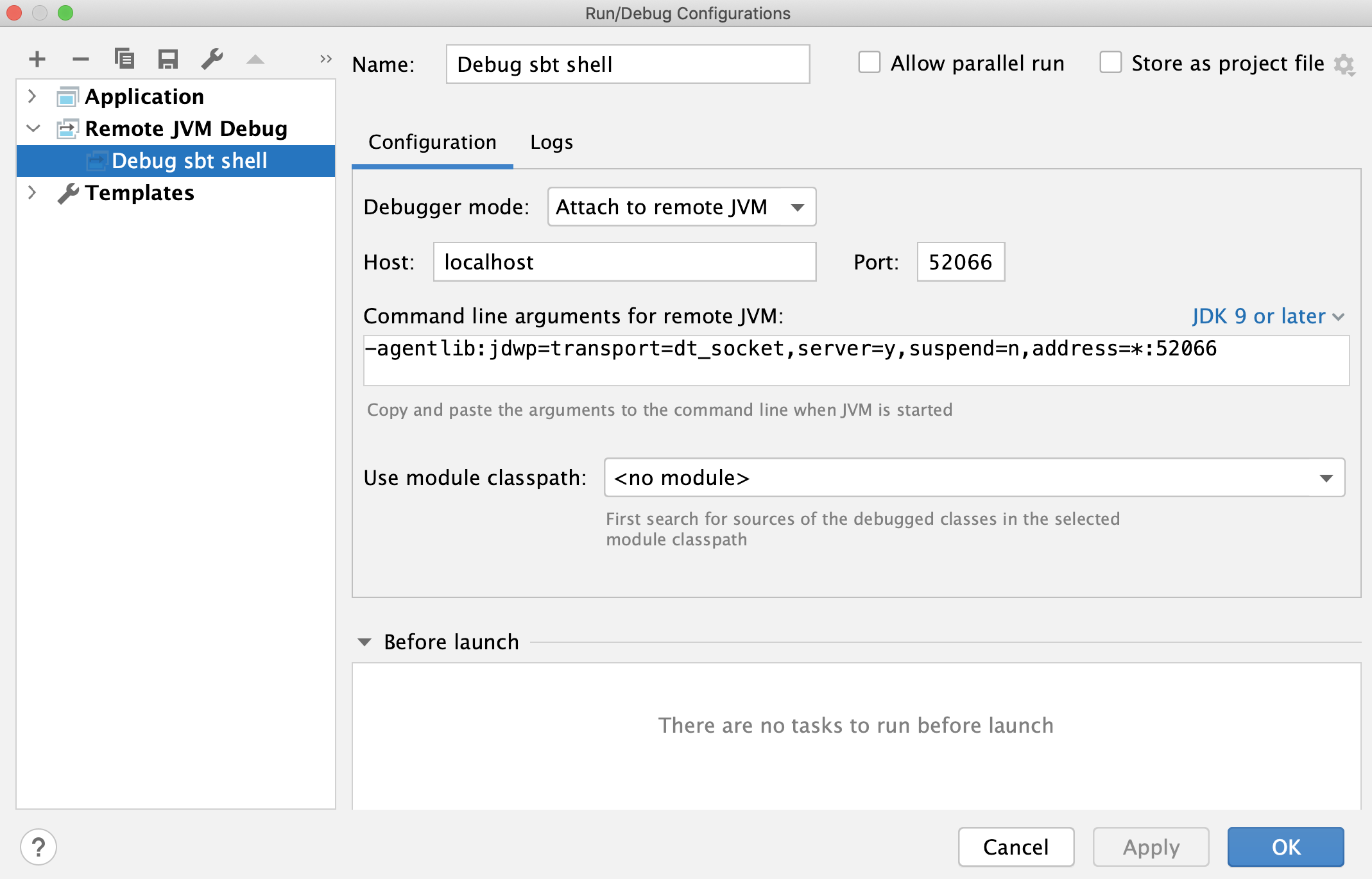Open help with question mark icon

[39, 847]
